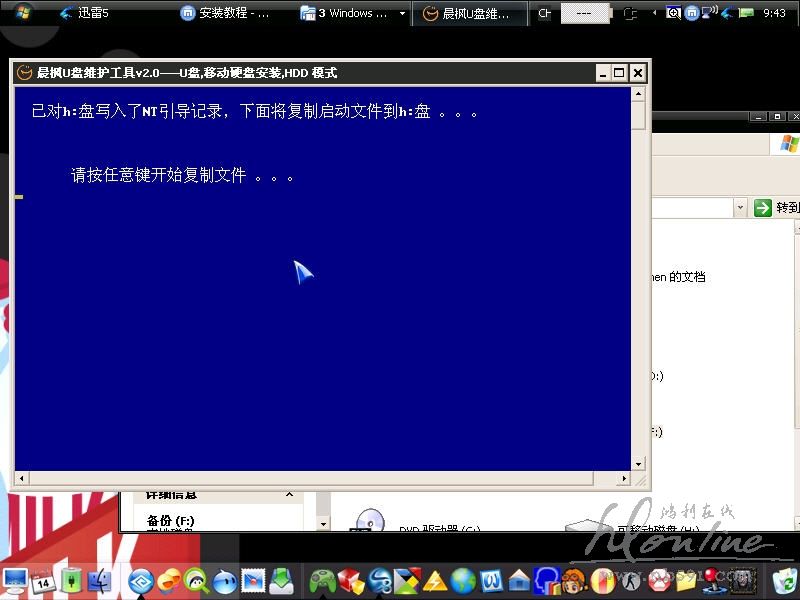Open the orange chat bubbles dock icon
This screenshot has width=800, height=600.
(x=169, y=582)
